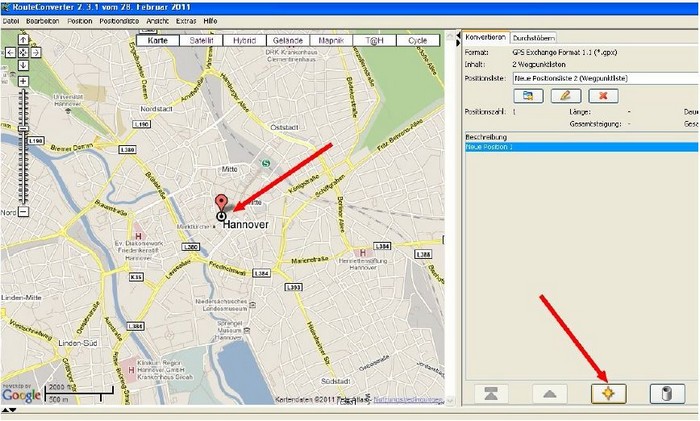Click the bottom splitter down arrow

coord(12,410)
